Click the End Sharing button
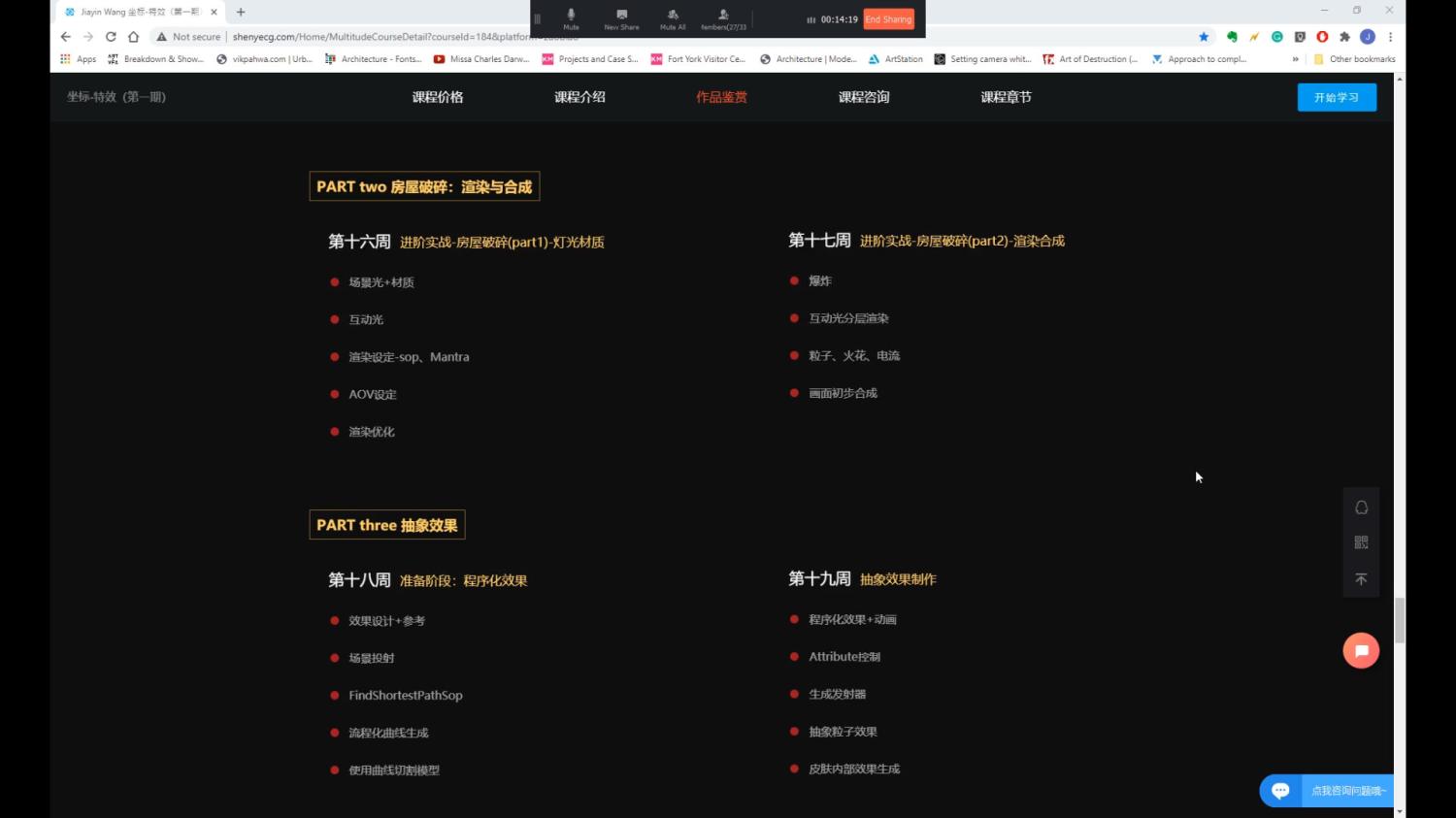Image resolution: width=1456 pixels, height=818 pixels. point(888,19)
